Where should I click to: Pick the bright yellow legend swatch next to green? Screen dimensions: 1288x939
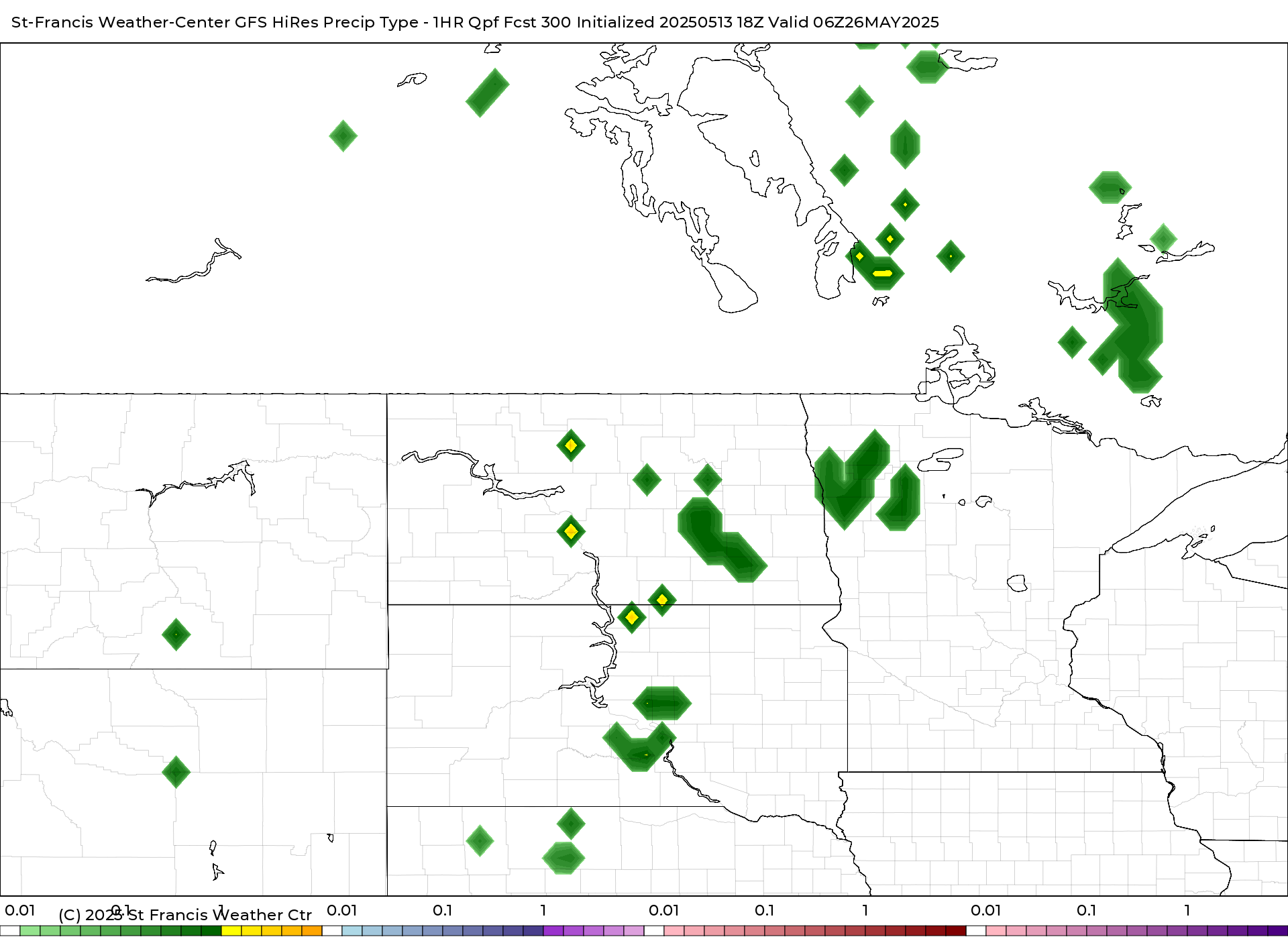pyautogui.click(x=231, y=931)
